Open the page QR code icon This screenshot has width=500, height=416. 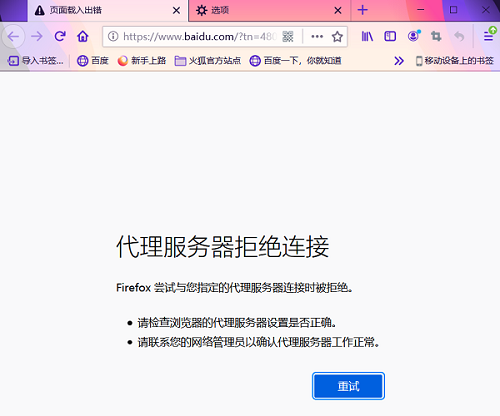[x=288, y=36]
